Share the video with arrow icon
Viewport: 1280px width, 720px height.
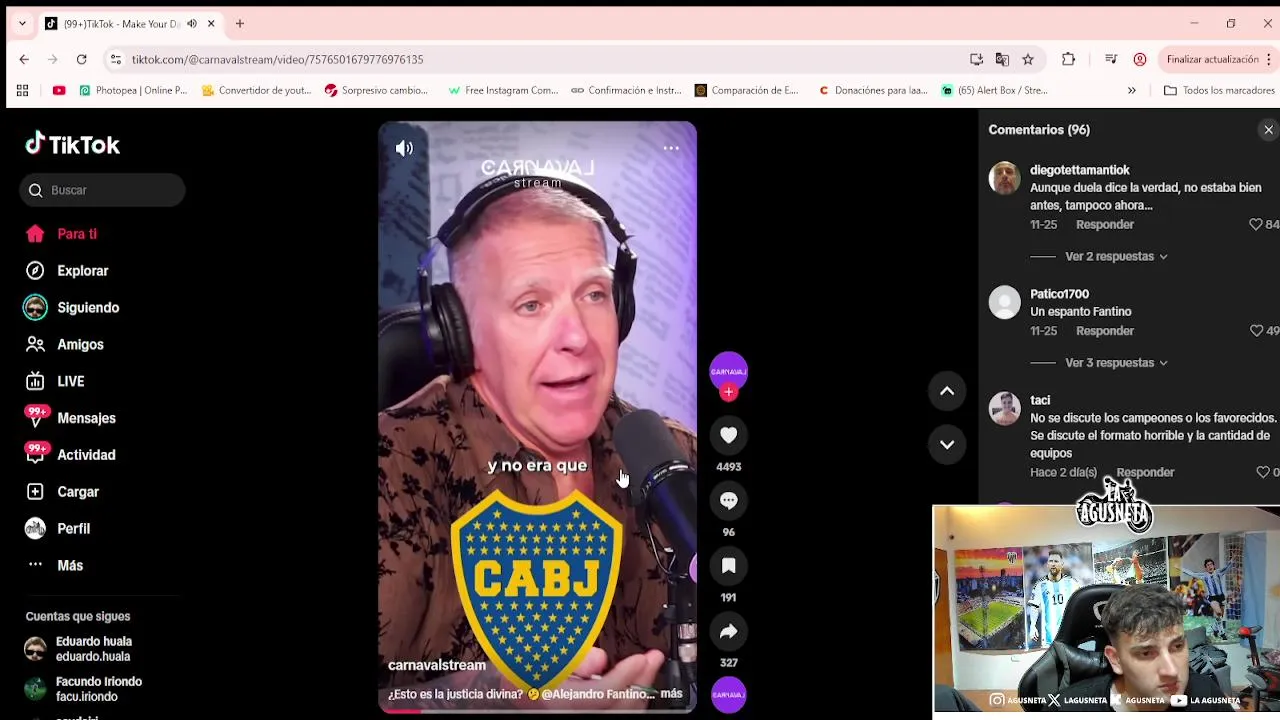[728, 632]
